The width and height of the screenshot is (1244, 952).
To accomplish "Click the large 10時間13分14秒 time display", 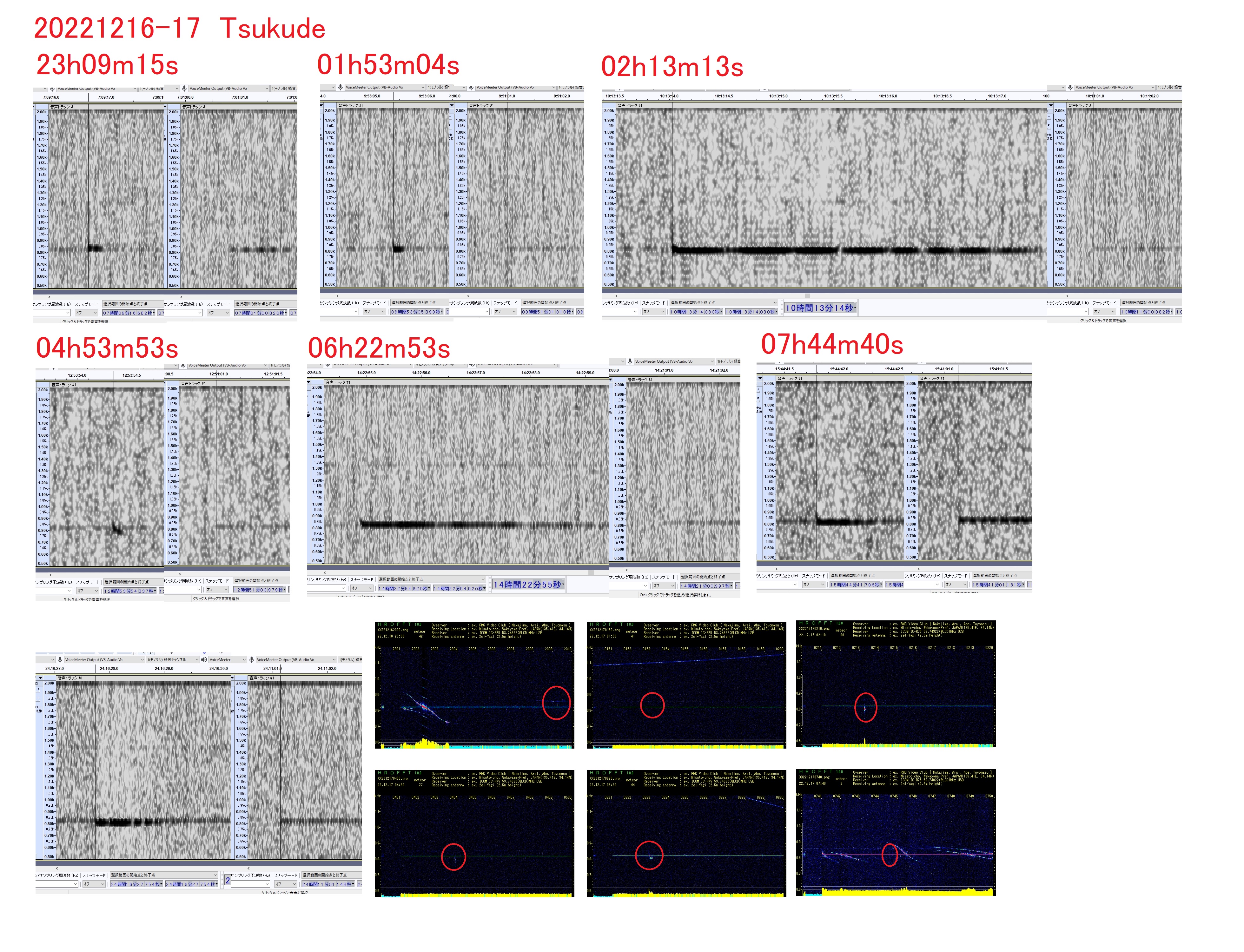I will click(819, 308).
